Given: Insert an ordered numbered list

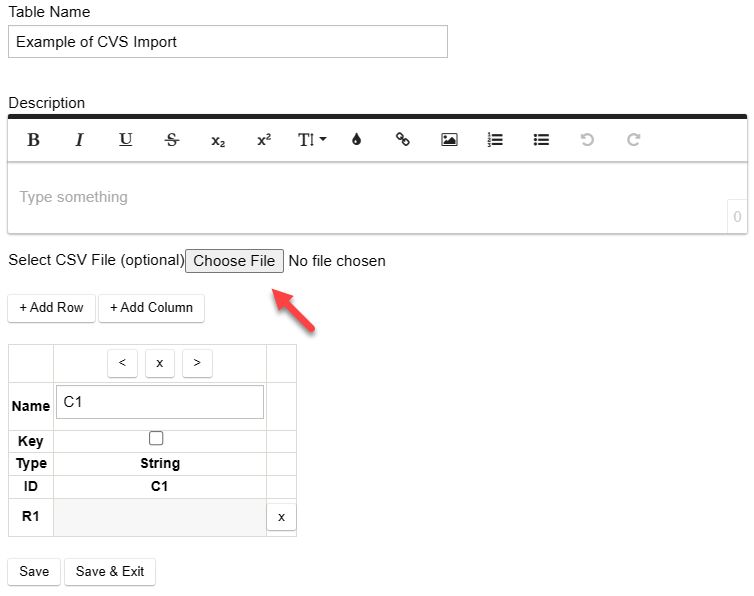Looking at the screenshot, I should point(495,140).
